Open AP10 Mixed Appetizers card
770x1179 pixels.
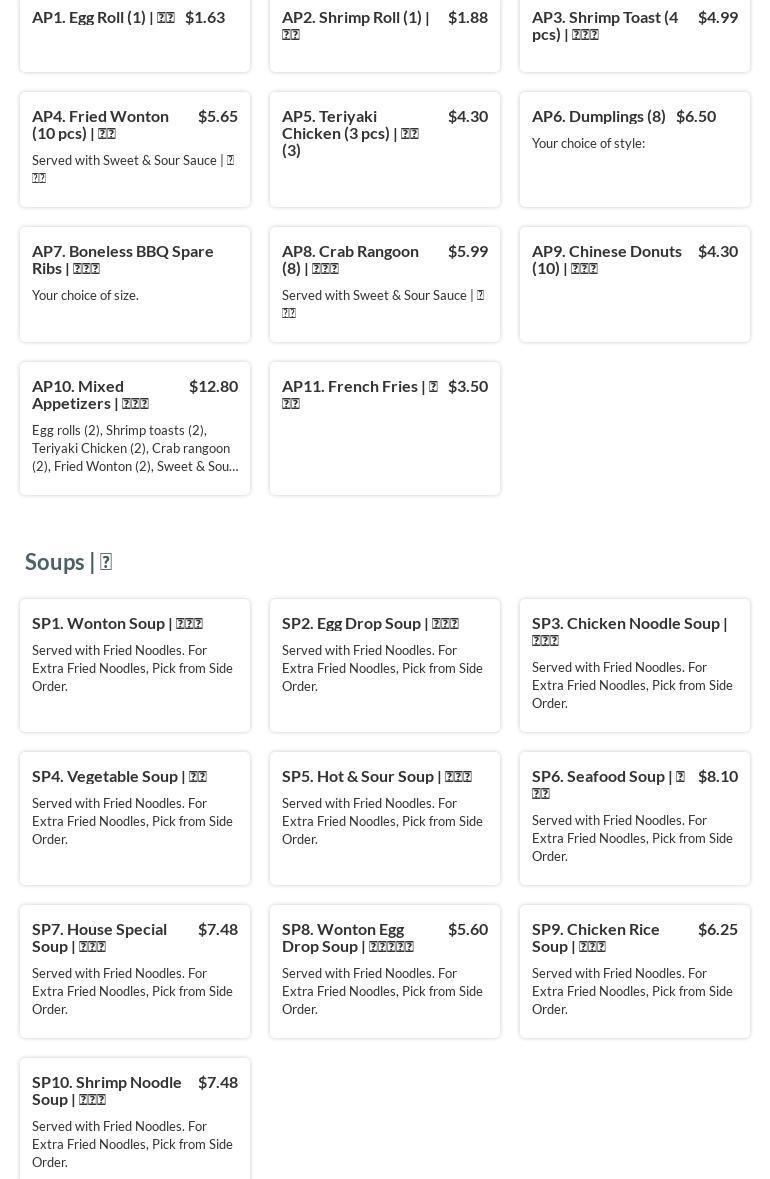point(134,428)
